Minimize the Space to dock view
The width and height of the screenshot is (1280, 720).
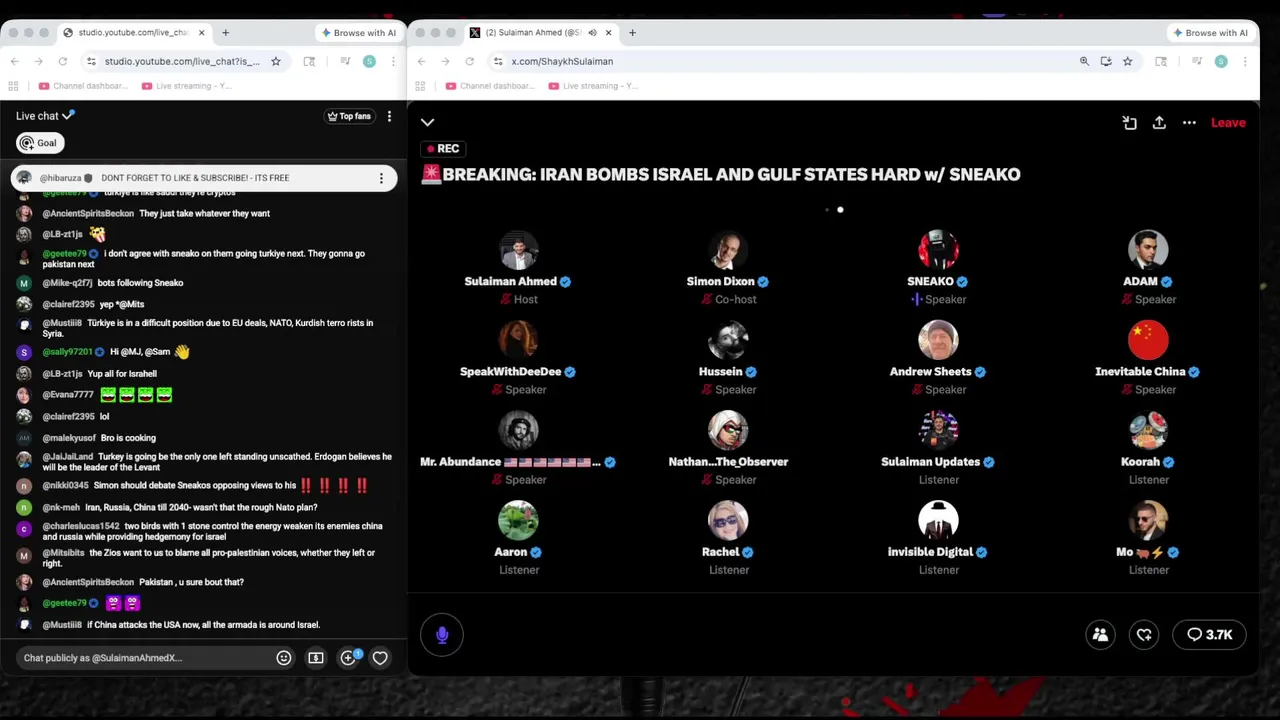coord(1129,123)
